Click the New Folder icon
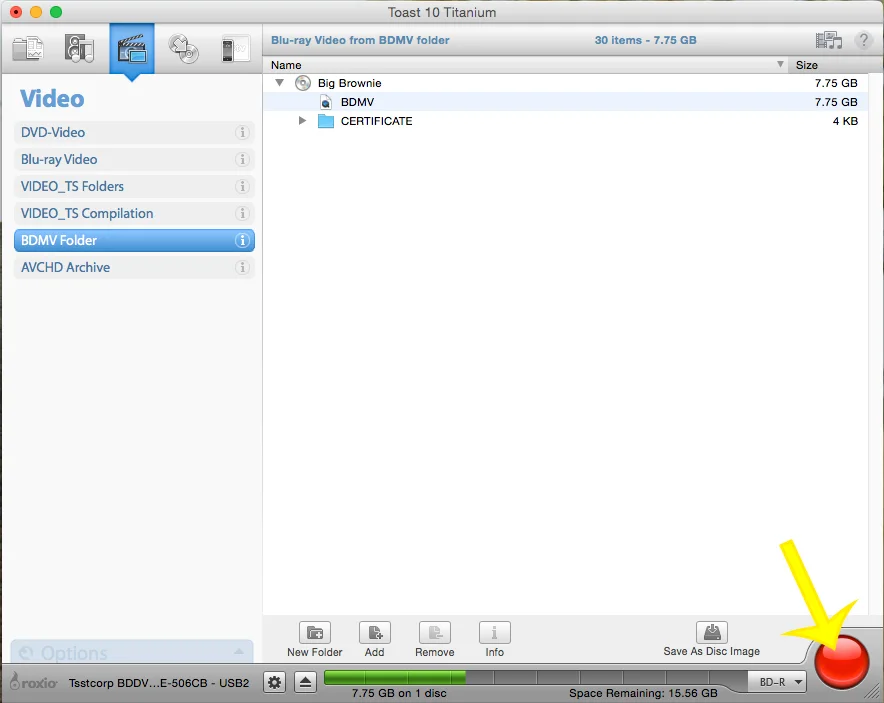884x703 pixels. (x=315, y=633)
